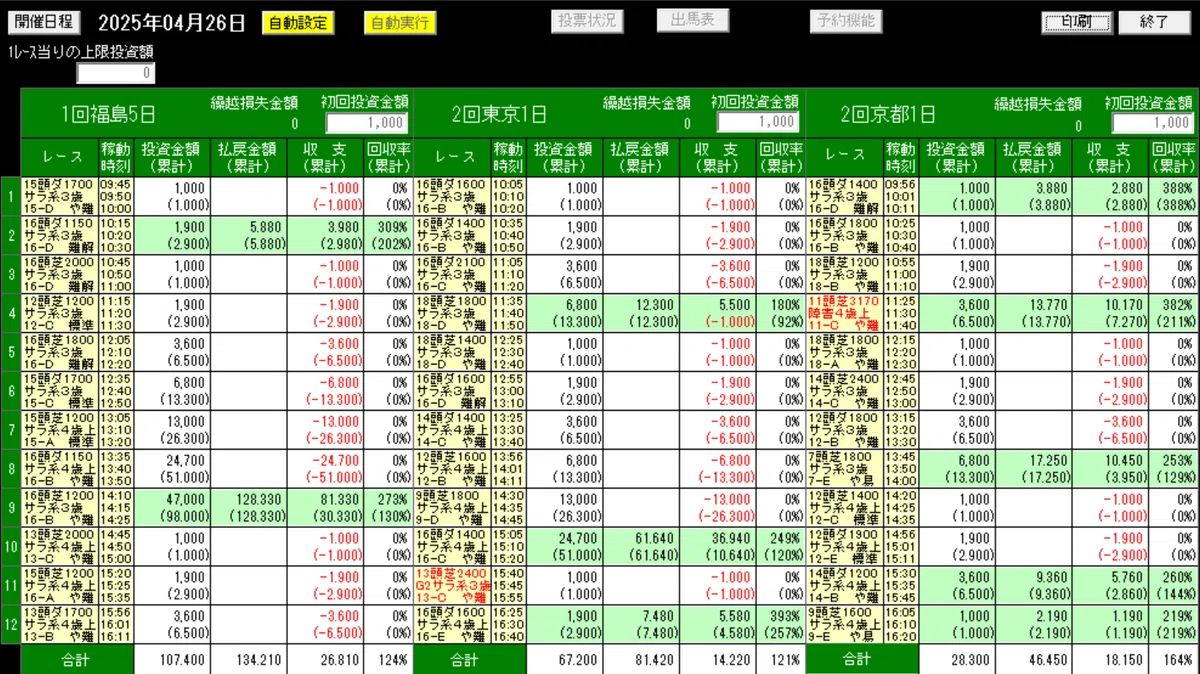Click the 24,700 investment cell in 福島 race 8
Screen dimensions: 1200x674
172,469
